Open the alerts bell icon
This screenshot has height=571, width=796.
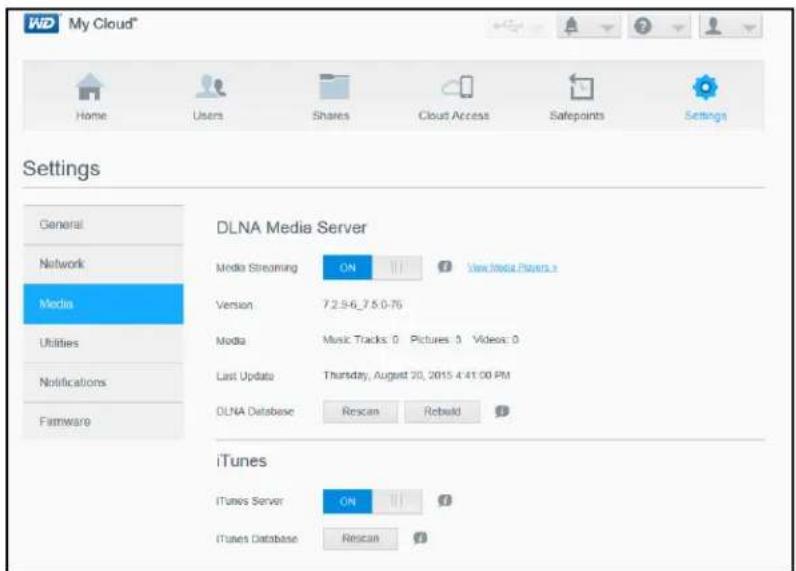pos(572,26)
